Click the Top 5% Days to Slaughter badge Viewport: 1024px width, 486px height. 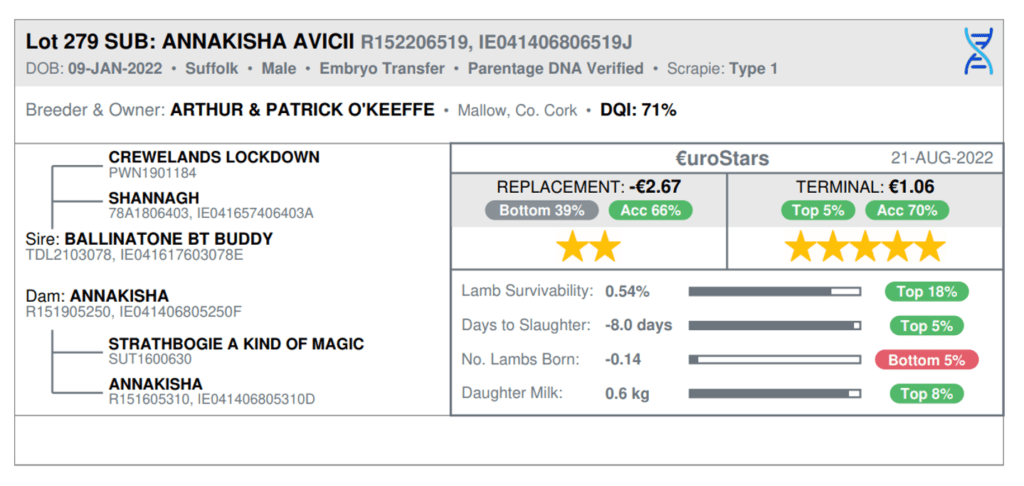(x=926, y=326)
